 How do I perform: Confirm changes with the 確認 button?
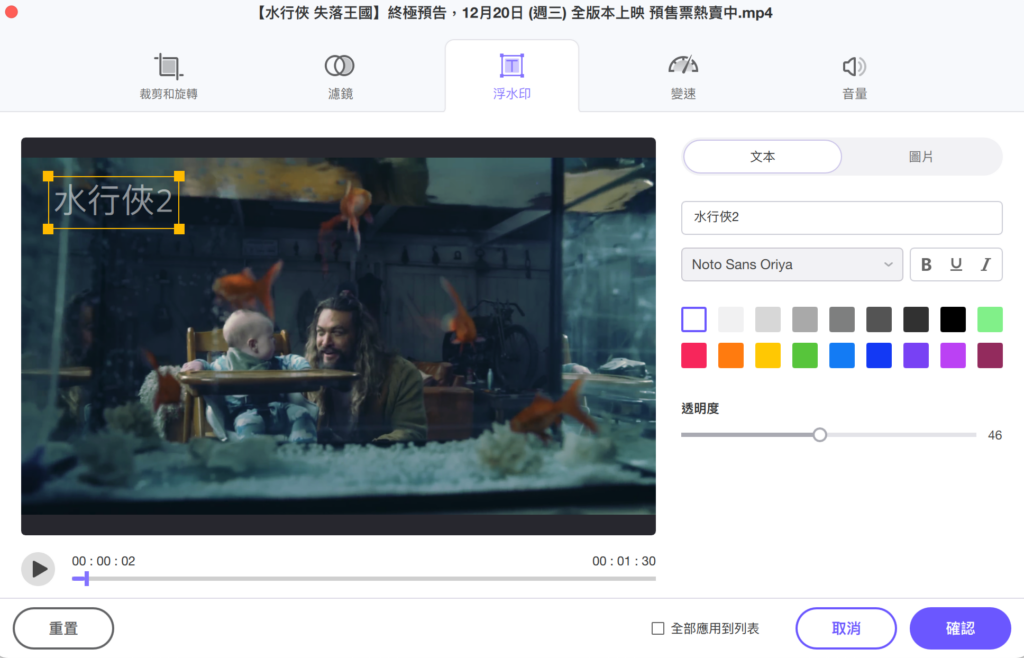[x=960, y=629]
